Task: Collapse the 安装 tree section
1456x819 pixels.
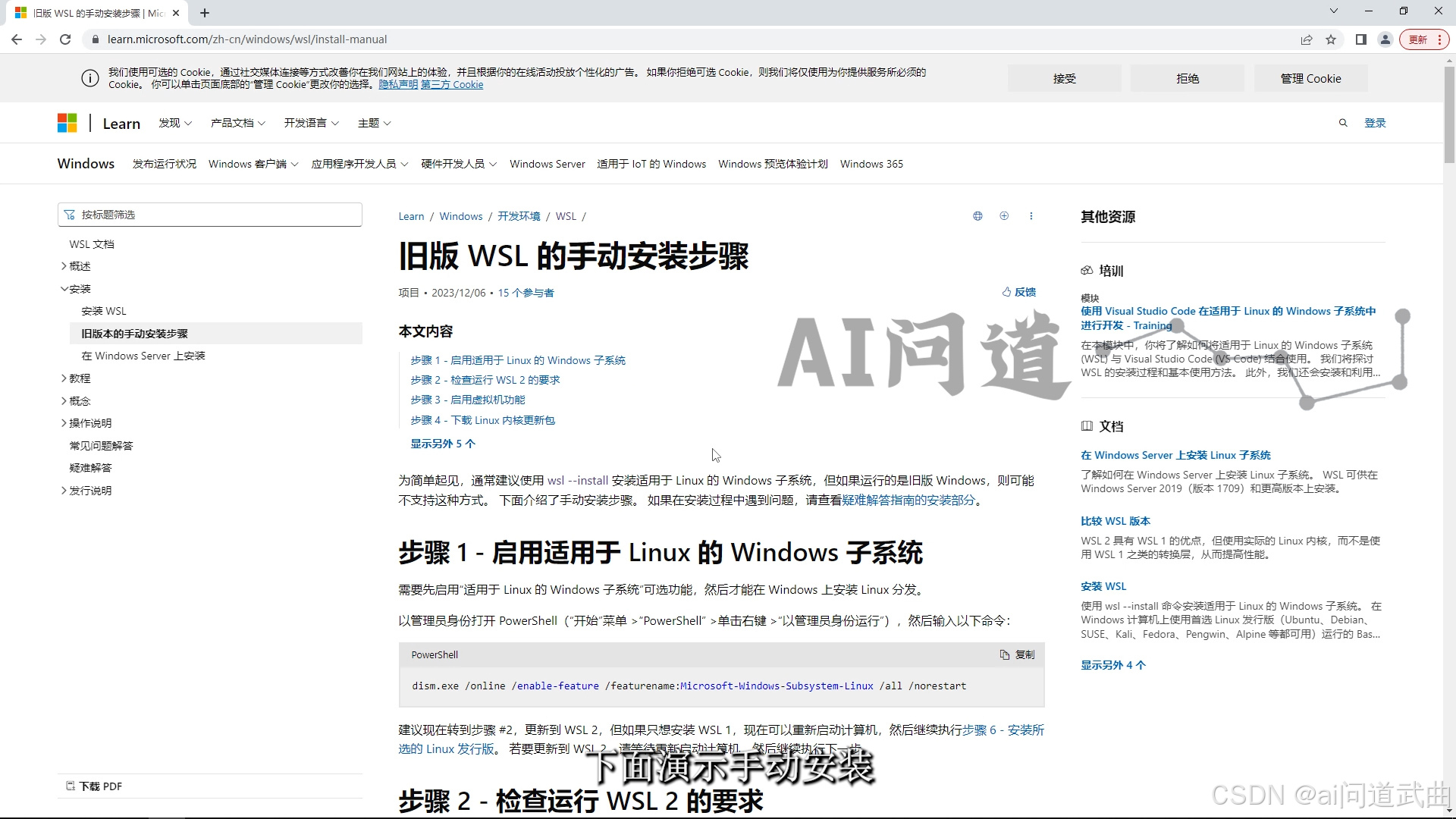Action: [x=64, y=289]
